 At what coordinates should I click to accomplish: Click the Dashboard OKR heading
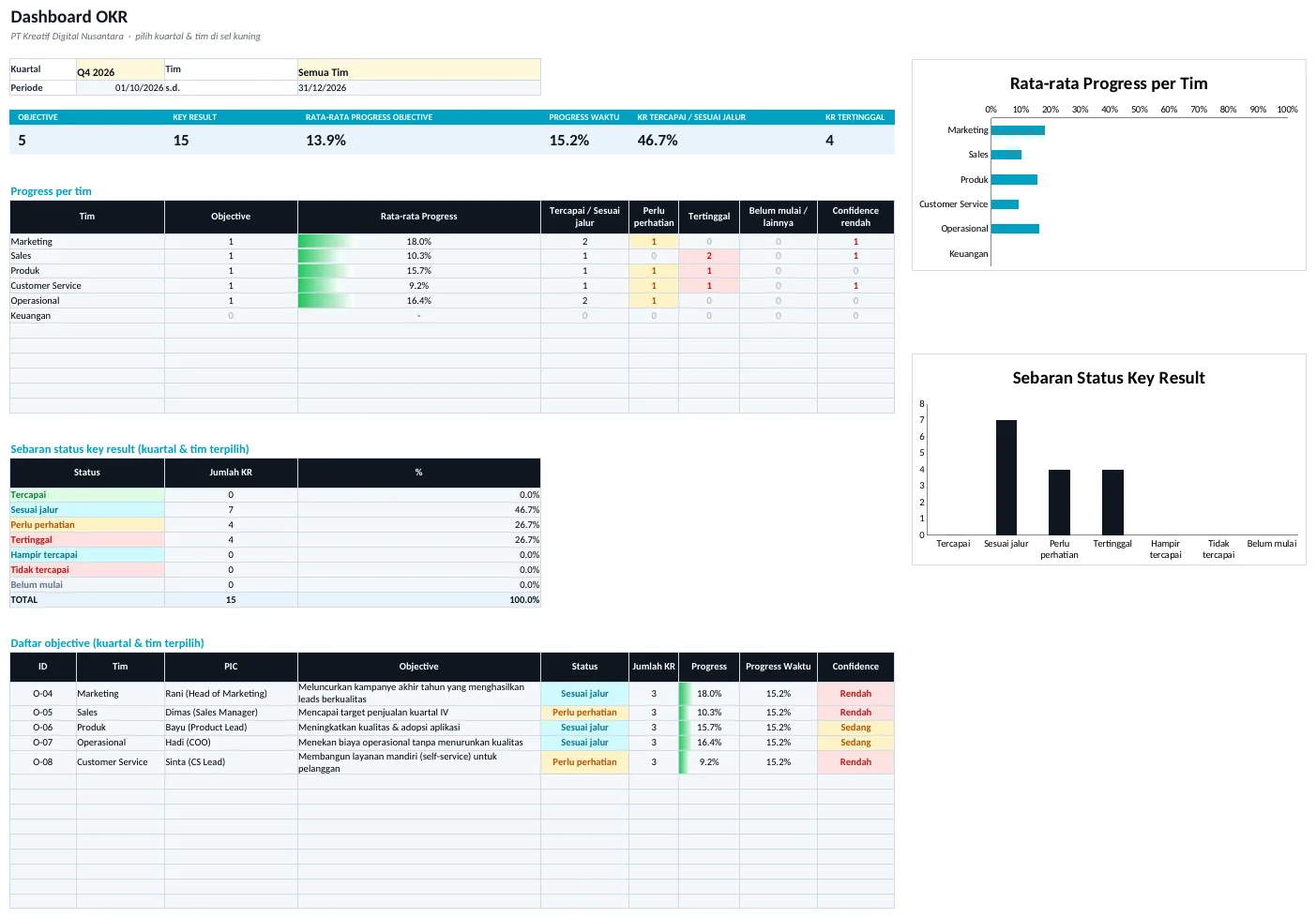69,17
